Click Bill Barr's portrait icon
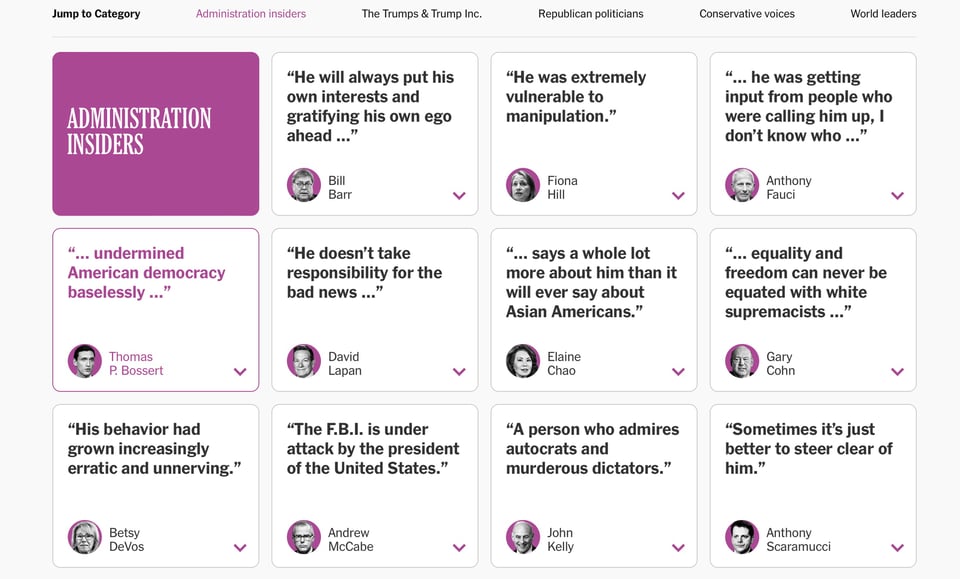The height and width of the screenshot is (579, 960). [x=304, y=185]
